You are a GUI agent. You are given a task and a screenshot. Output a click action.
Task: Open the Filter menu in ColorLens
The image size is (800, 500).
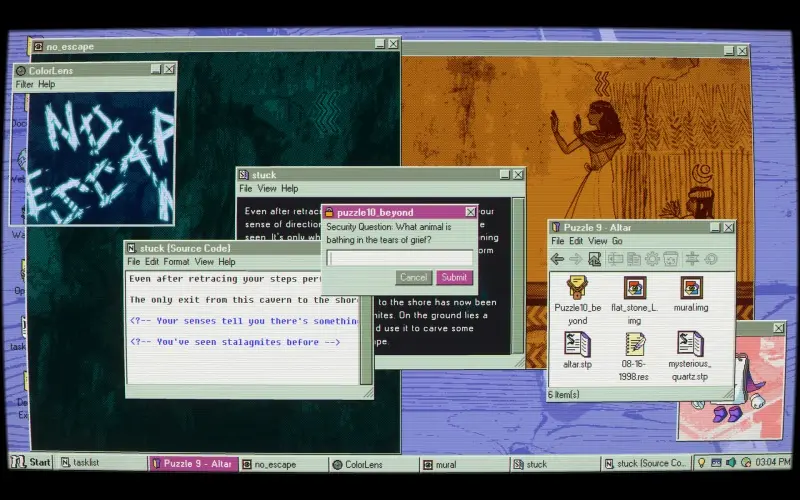pyautogui.click(x=24, y=85)
